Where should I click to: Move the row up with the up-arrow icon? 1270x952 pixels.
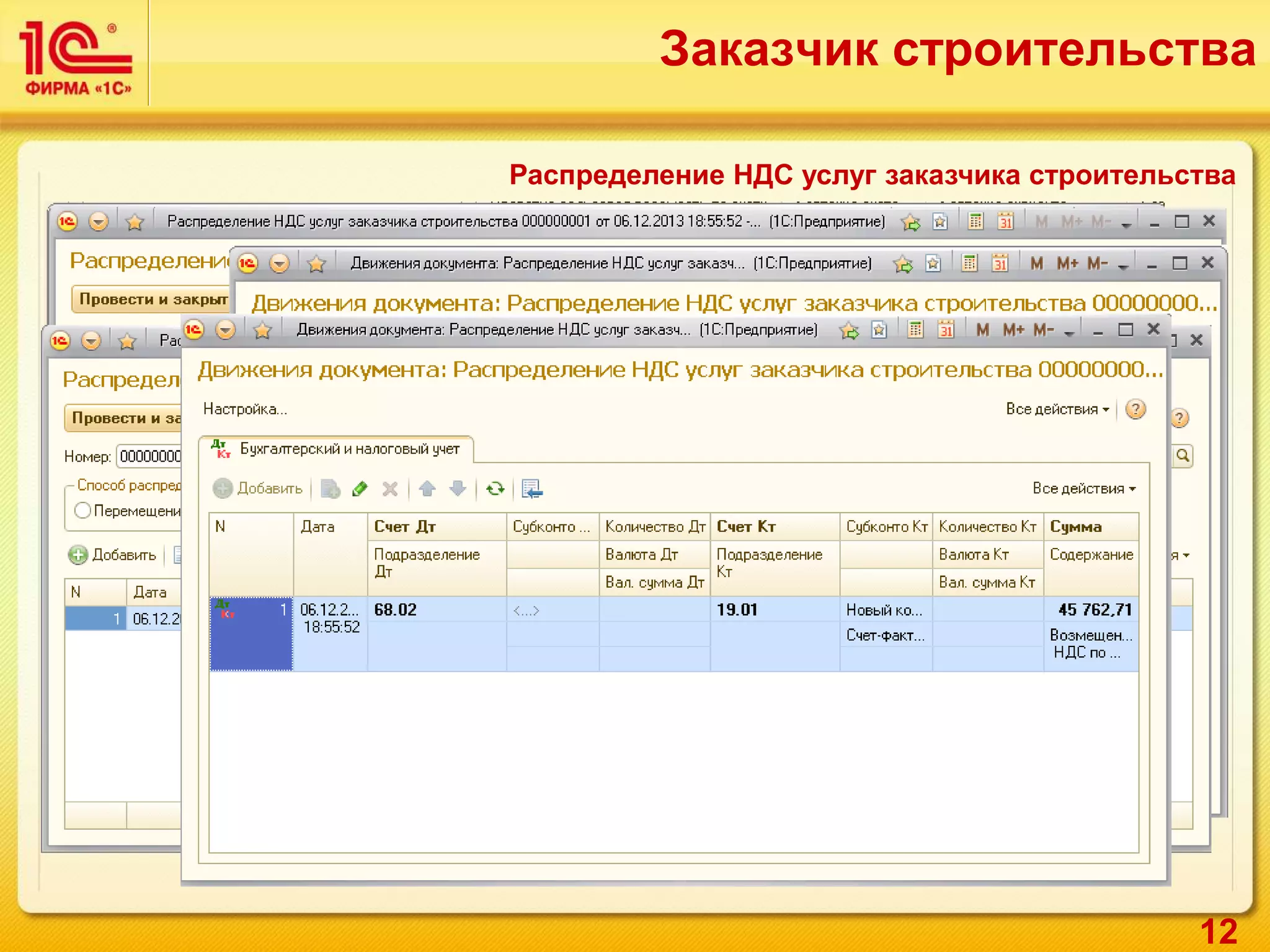click(x=427, y=489)
